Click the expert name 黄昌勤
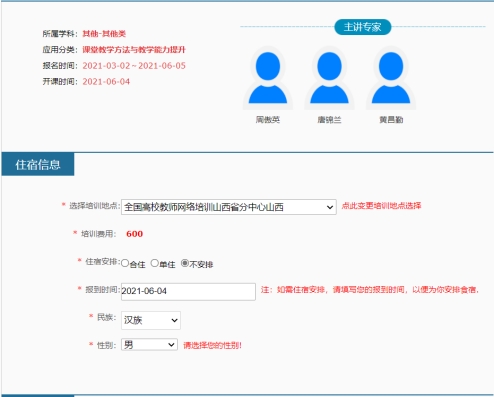 391,120
